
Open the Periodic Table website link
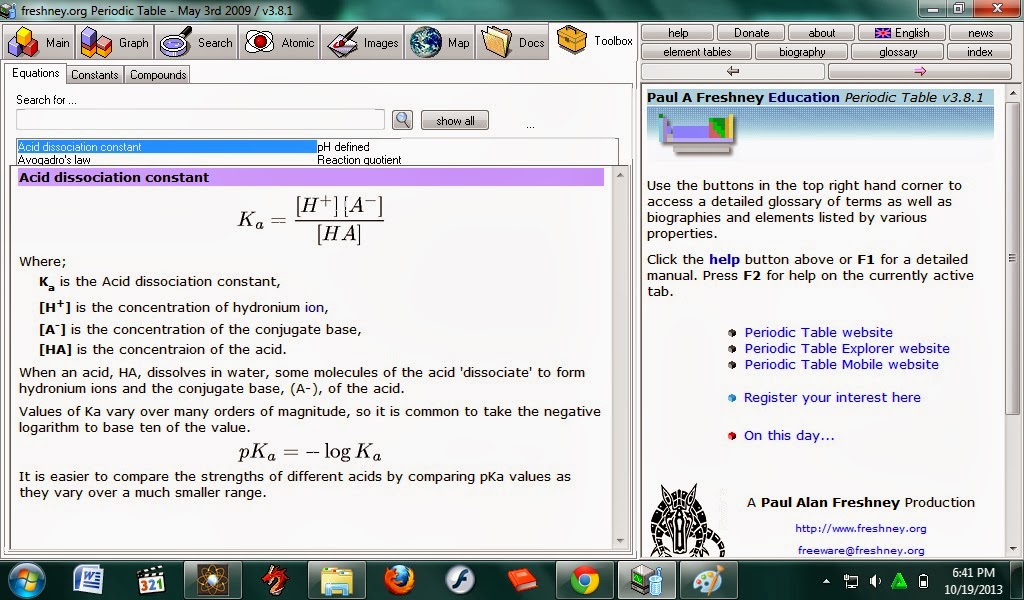(x=818, y=332)
